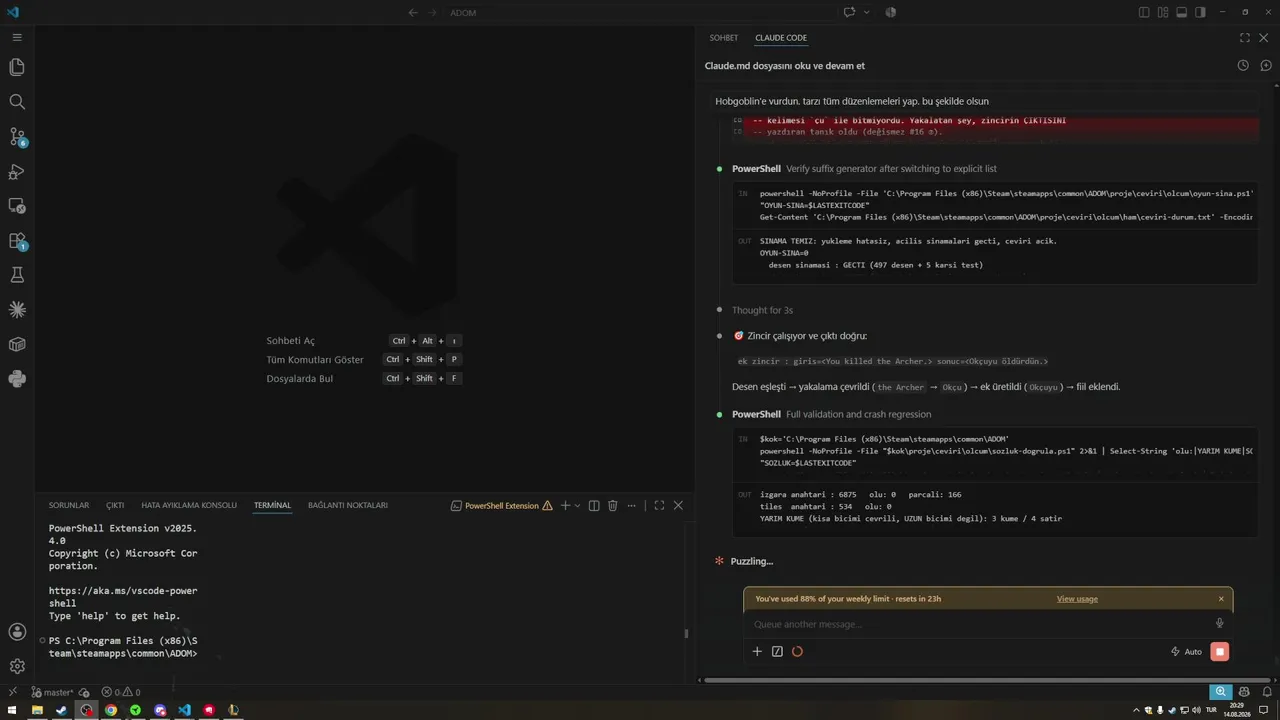Open Customize Layout options
Viewport: 1280px width, 720px height.
point(1163,12)
